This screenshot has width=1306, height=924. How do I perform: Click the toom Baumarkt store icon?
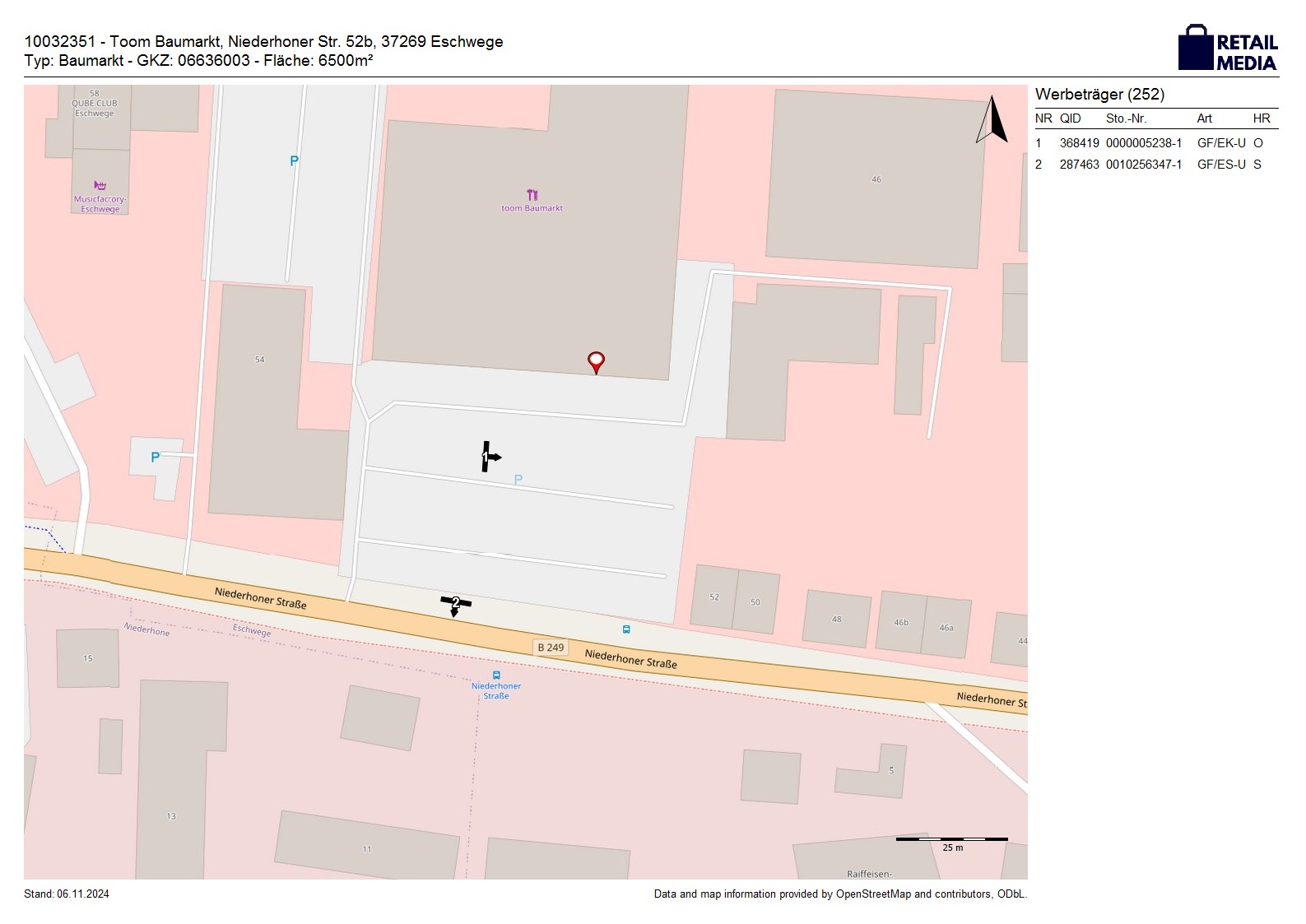pyautogui.click(x=532, y=195)
